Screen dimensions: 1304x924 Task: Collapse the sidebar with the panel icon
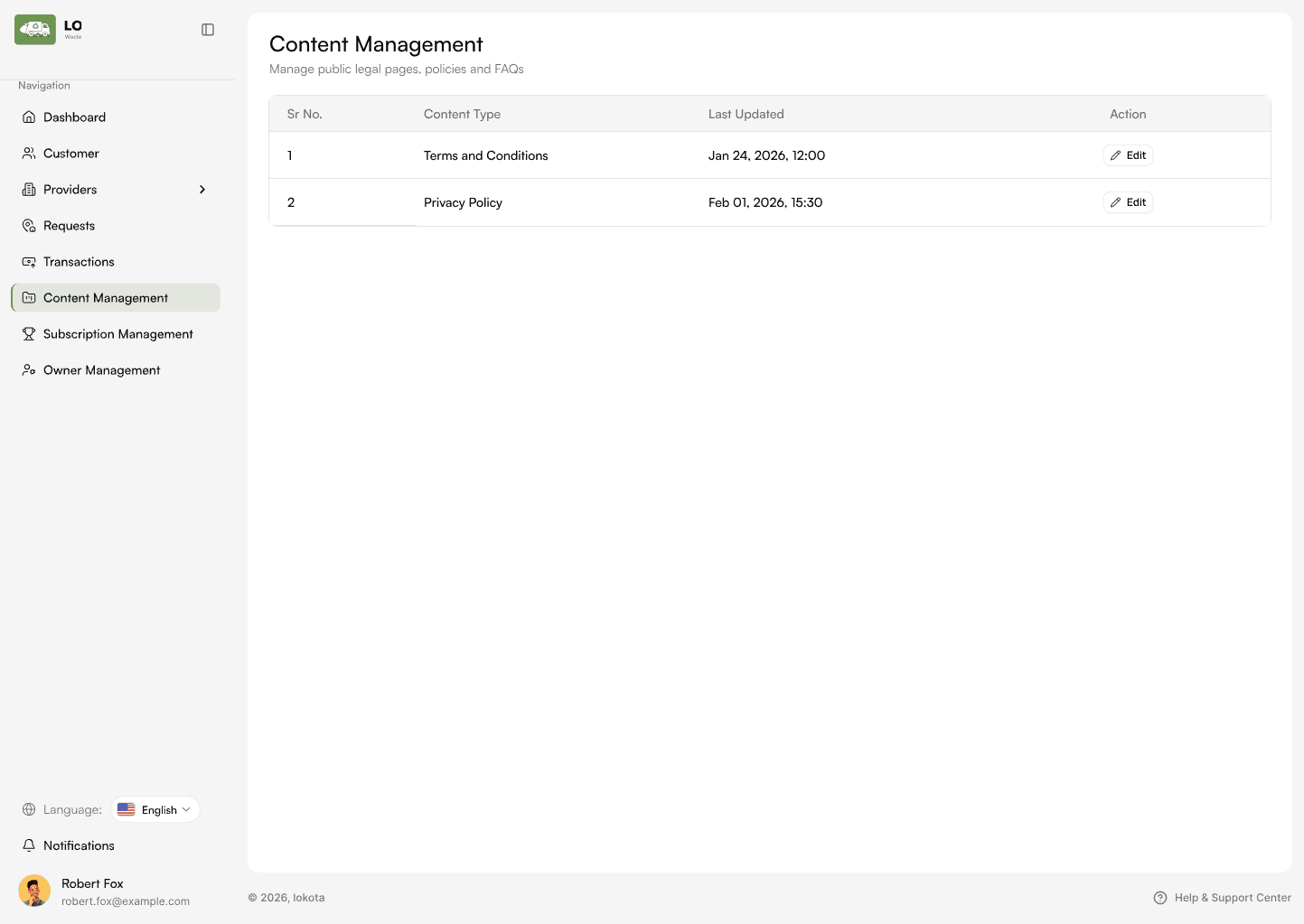[208, 30]
